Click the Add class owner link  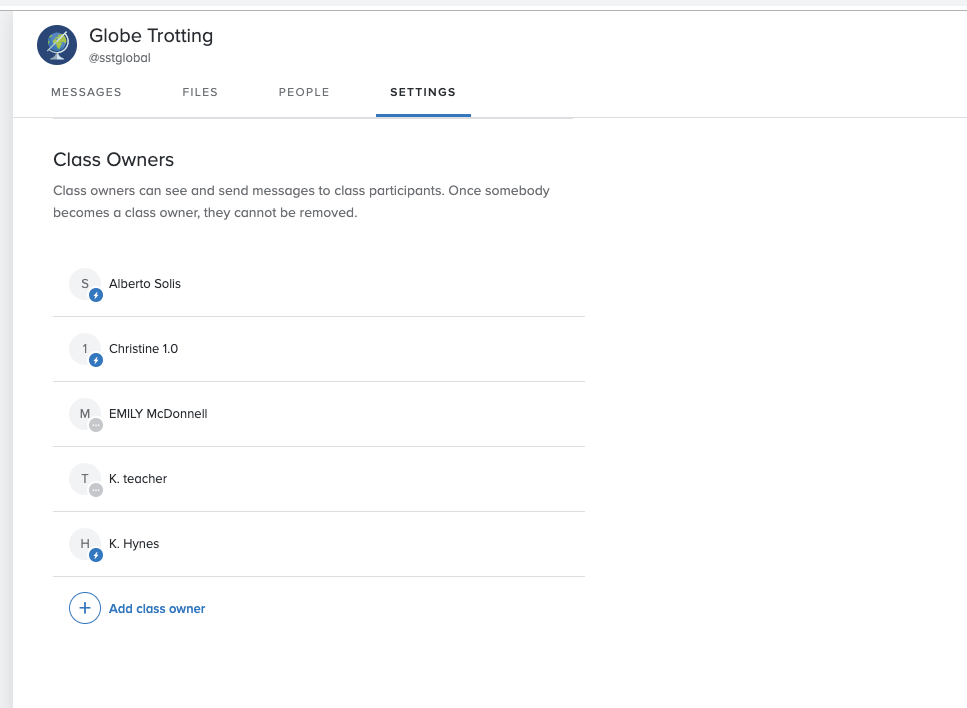[x=157, y=609]
